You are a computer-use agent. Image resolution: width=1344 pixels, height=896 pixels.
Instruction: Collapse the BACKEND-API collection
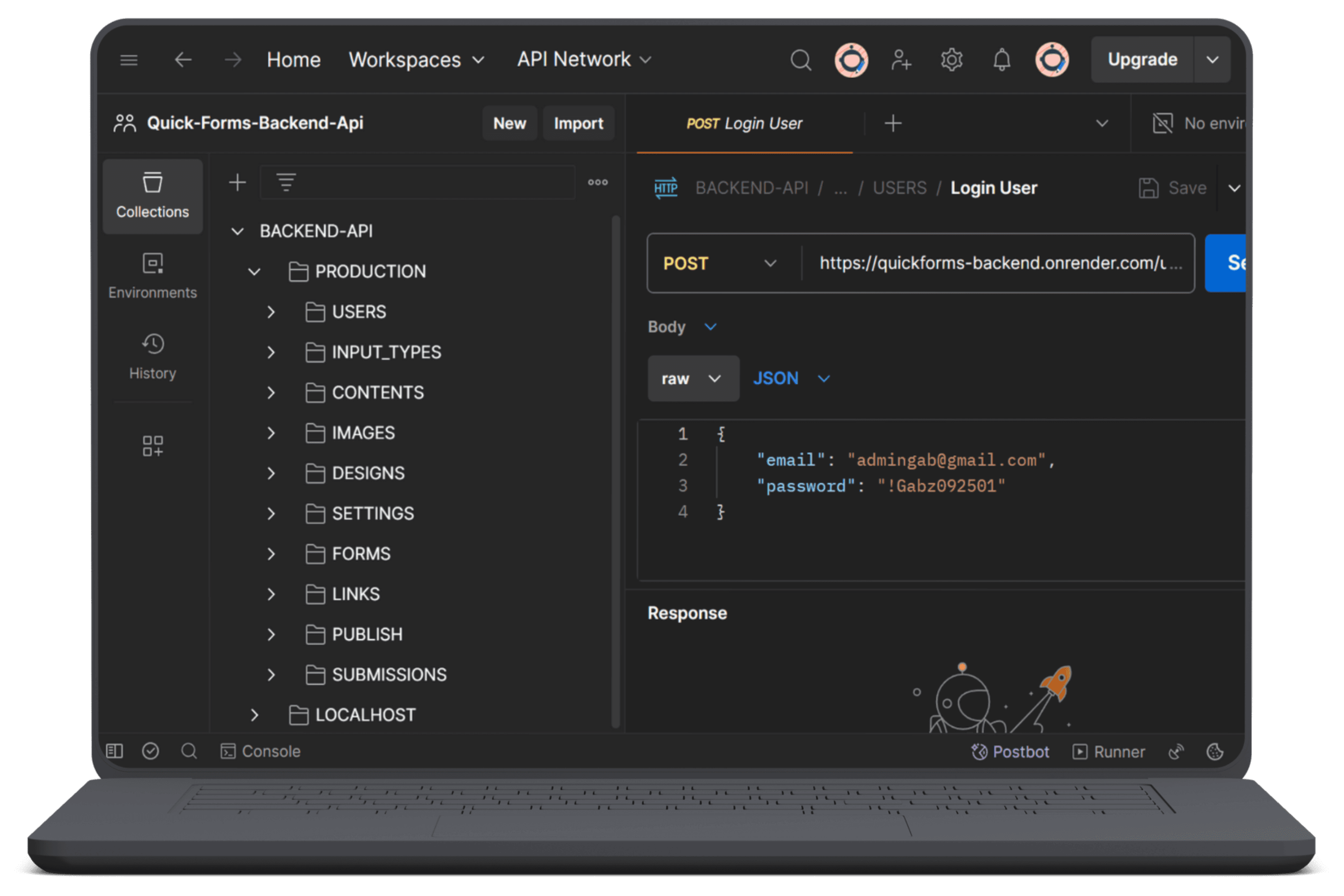tap(237, 232)
